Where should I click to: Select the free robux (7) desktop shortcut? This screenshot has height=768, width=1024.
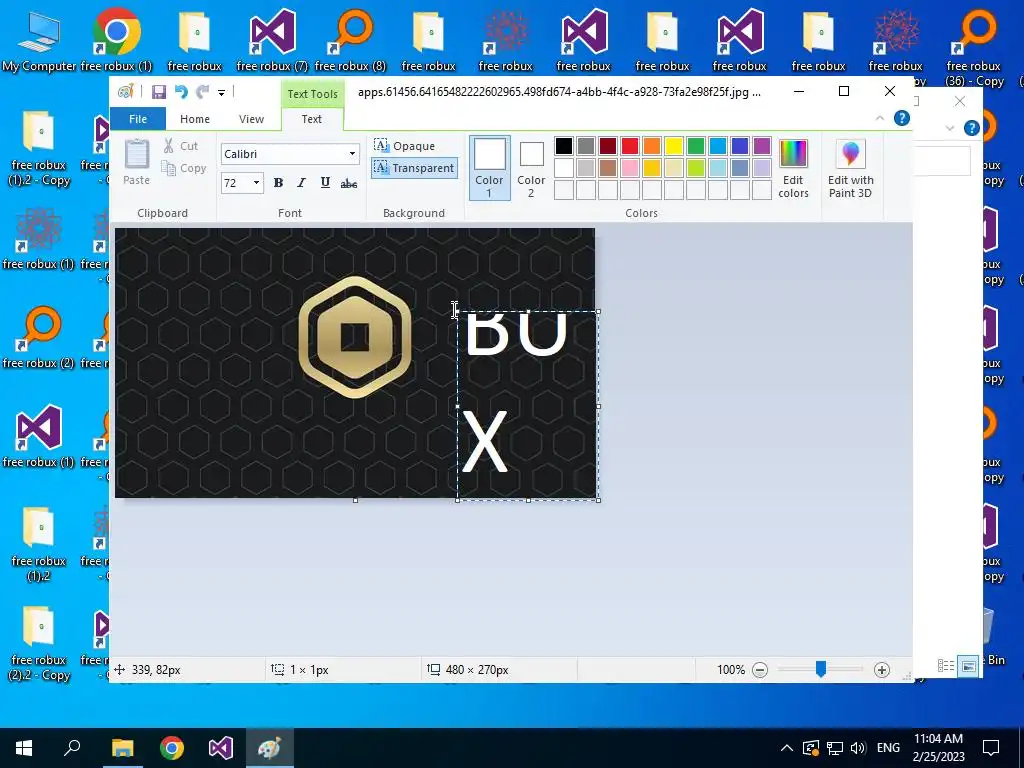click(272, 41)
